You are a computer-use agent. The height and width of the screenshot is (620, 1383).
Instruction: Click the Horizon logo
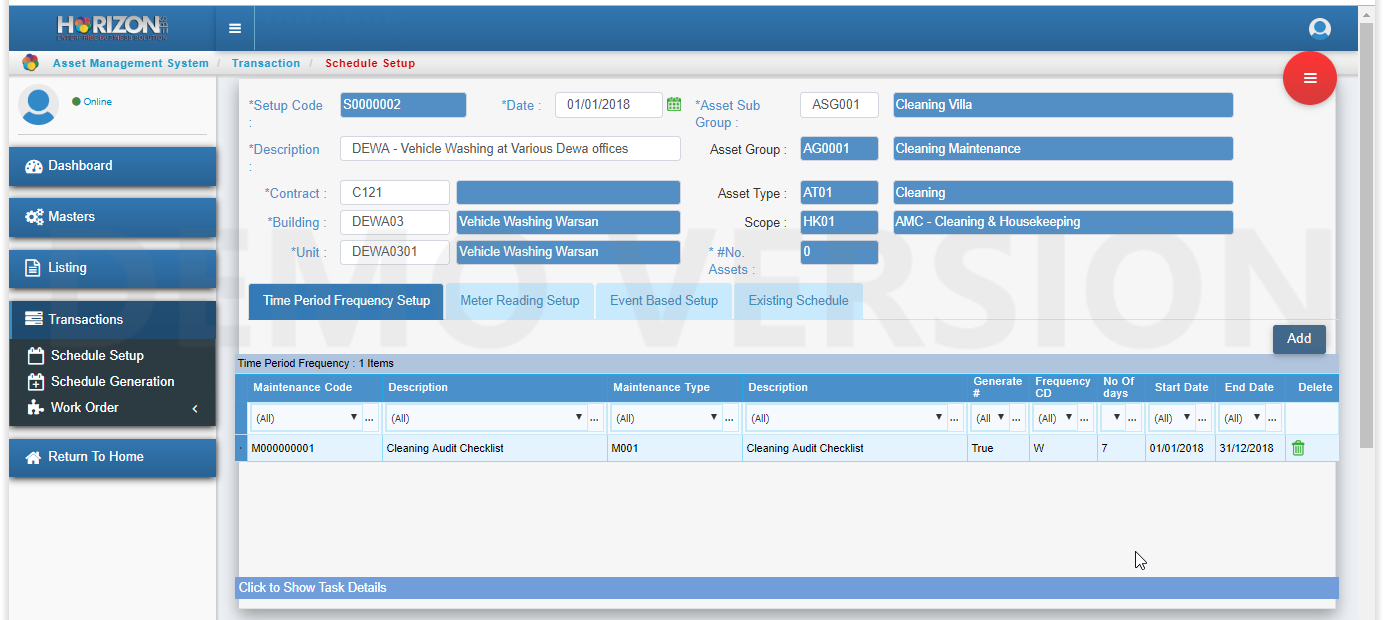click(113, 27)
